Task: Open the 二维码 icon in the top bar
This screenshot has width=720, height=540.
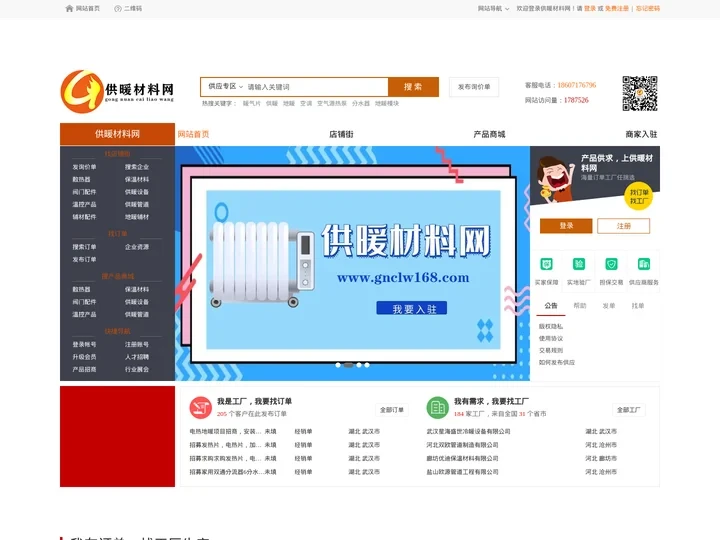Action: (118, 8)
